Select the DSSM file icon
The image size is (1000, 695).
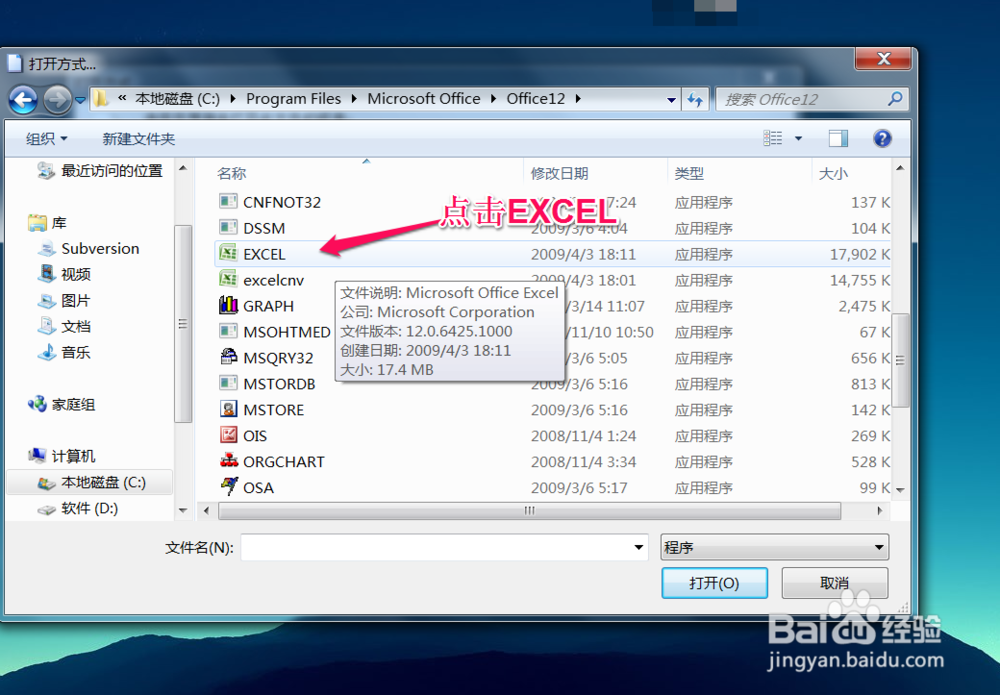coord(228,227)
